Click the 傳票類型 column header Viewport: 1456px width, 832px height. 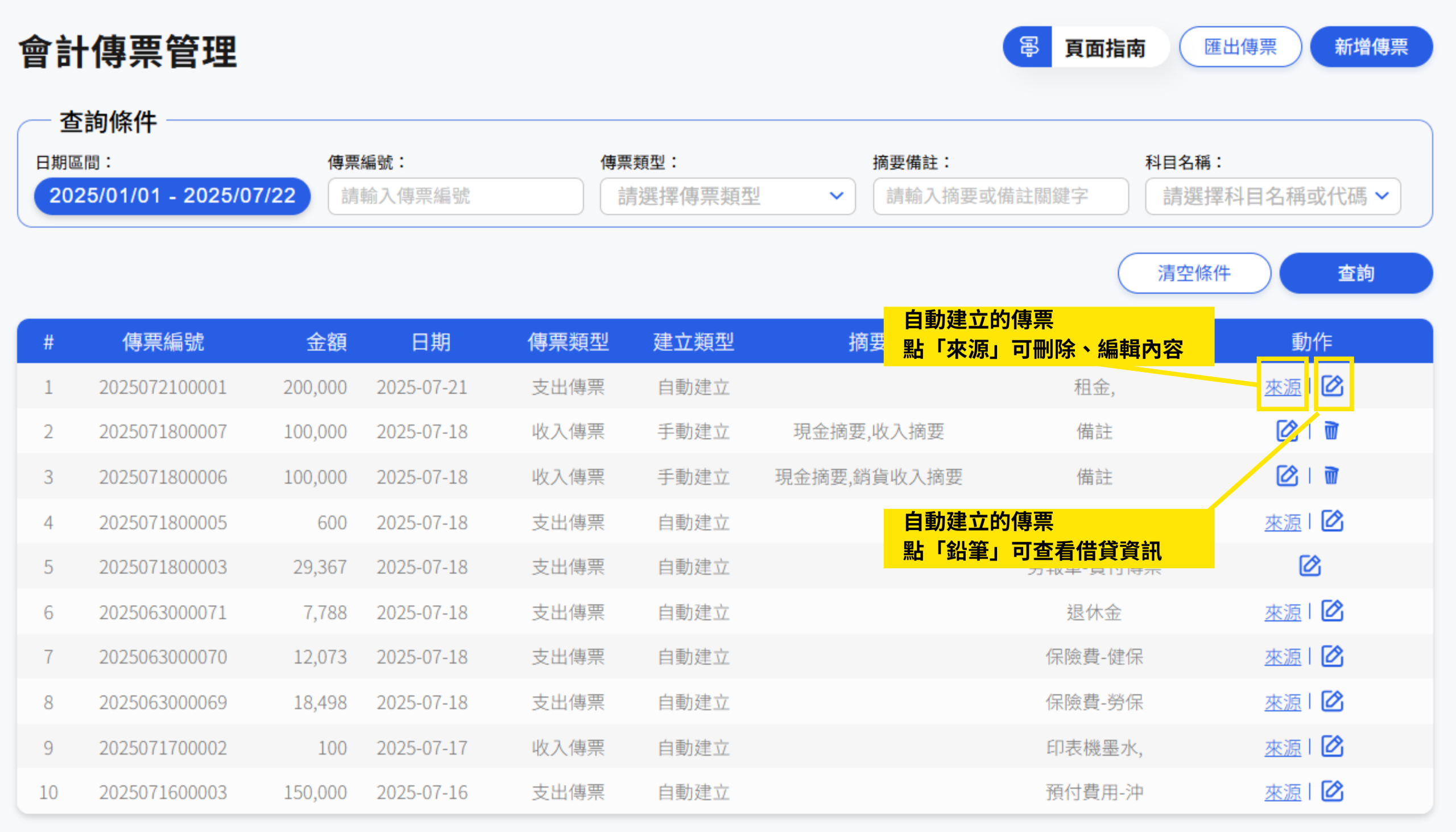568,342
